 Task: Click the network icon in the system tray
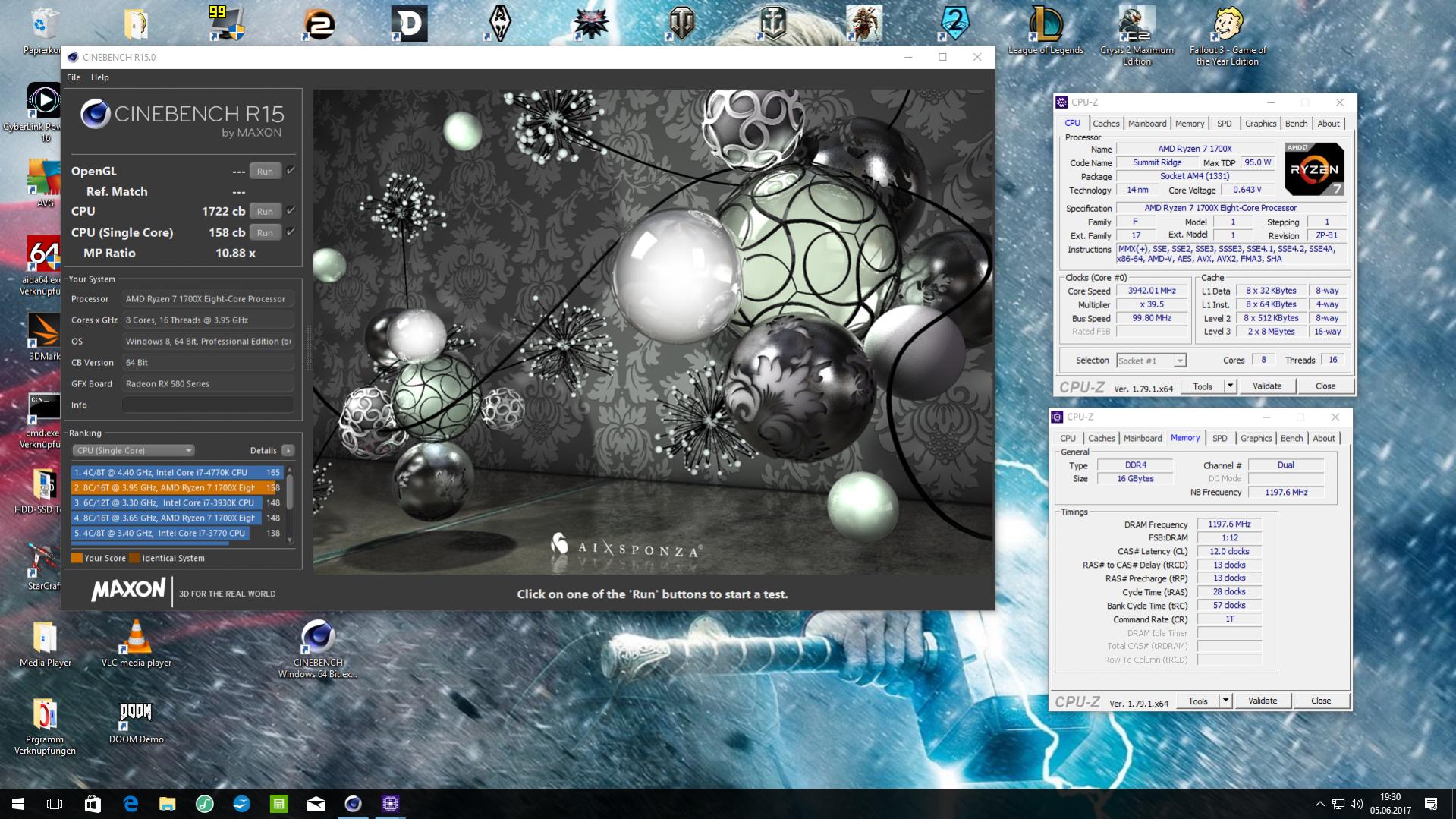[1338, 804]
